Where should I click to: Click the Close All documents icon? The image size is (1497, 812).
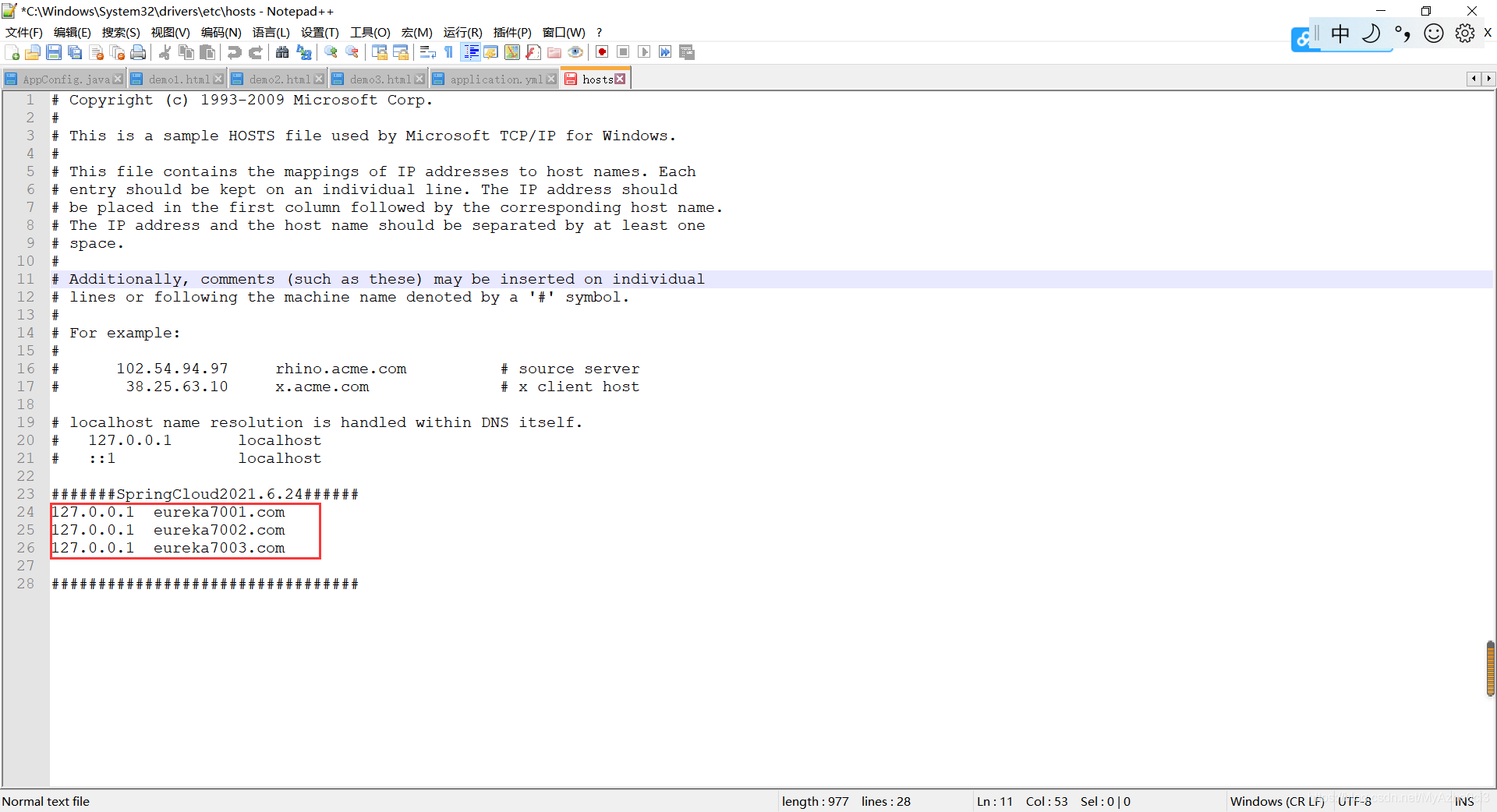click(117, 52)
